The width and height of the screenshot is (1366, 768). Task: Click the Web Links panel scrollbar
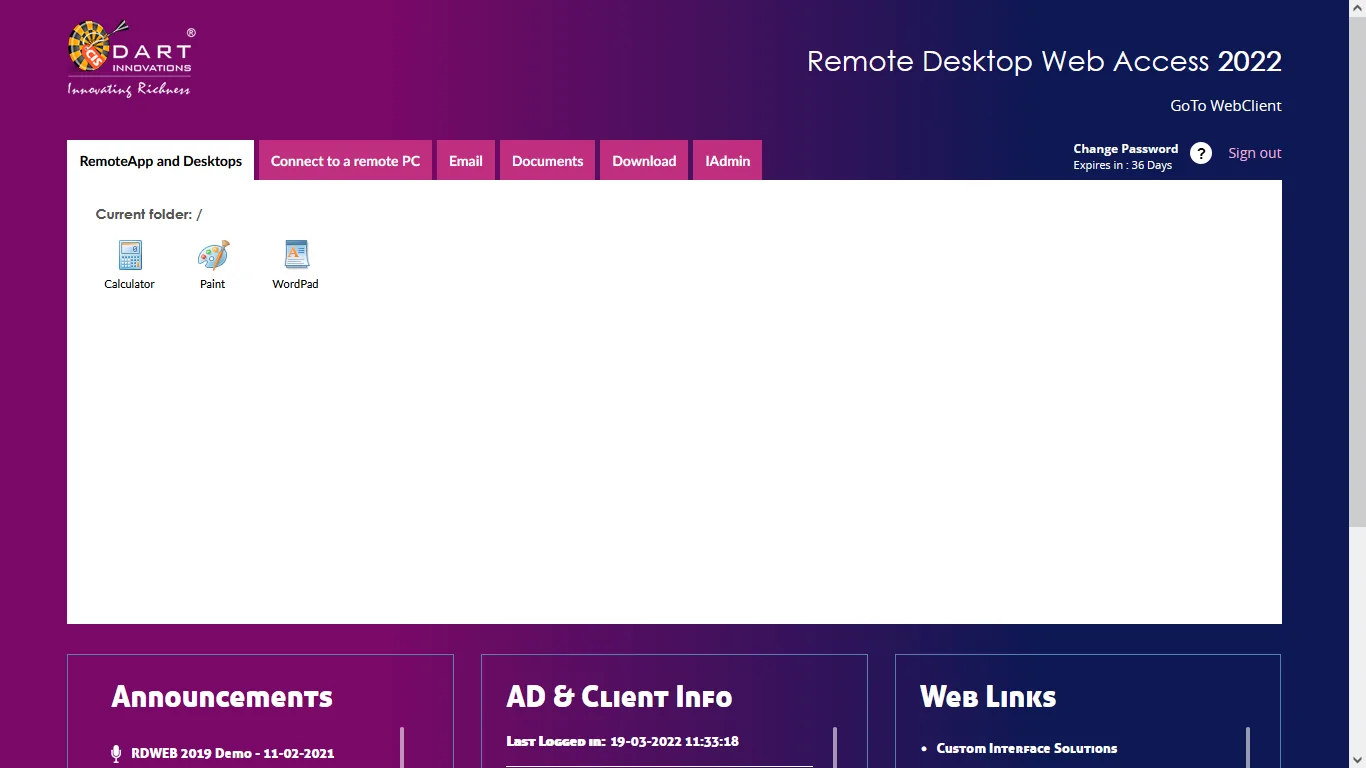pyautogui.click(x=1248, y=747)
